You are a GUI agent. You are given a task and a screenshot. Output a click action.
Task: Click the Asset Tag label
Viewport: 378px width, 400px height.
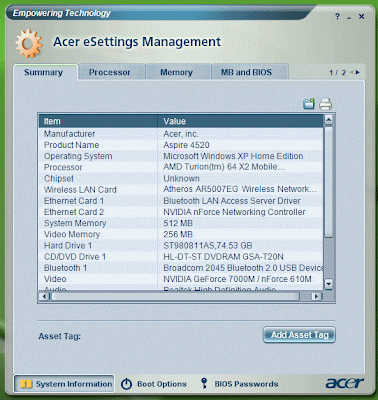pyautogui.click(x=60, y=336)
